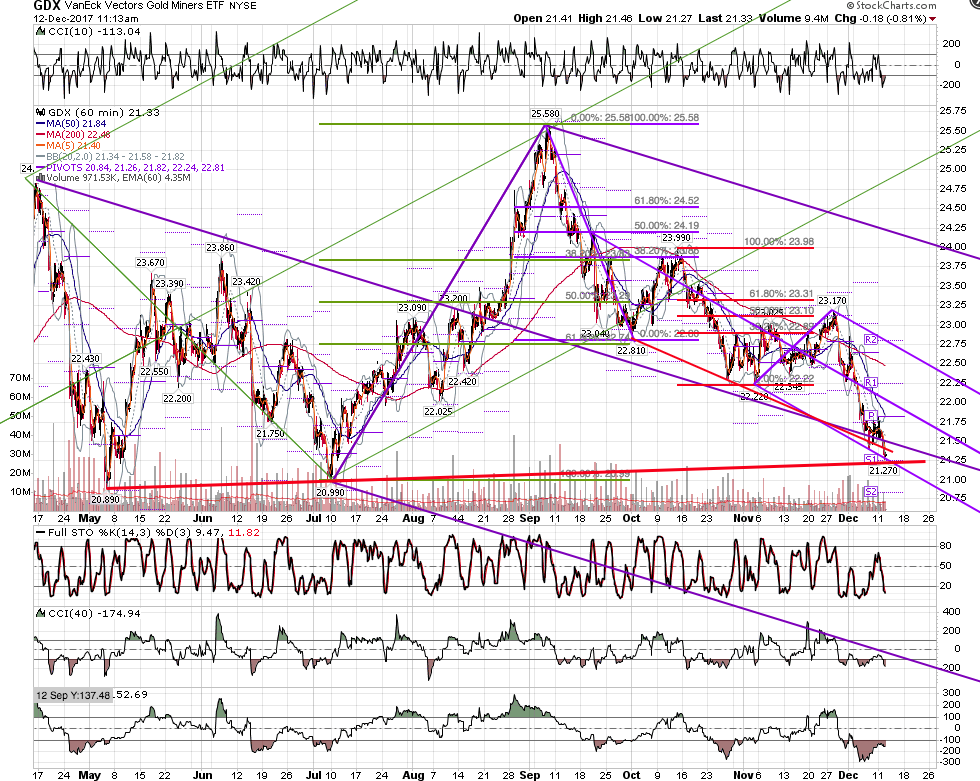Select the S2 pivot support marker

[871, 491]
